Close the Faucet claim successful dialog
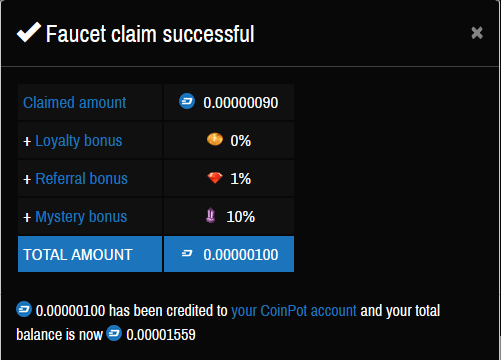 (x=477, y=33)
